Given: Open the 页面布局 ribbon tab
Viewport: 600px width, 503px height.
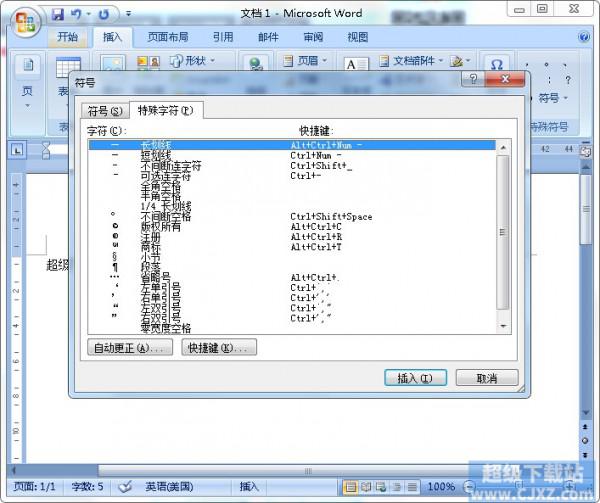Looking at the screenshot, I should [x=168, y=37].
